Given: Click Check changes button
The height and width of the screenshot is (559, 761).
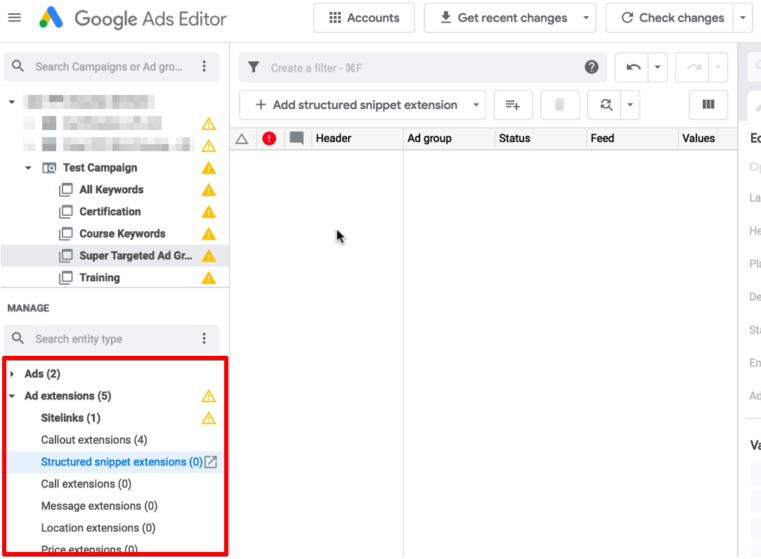Looking at the screenshot, I should [673, 18].
